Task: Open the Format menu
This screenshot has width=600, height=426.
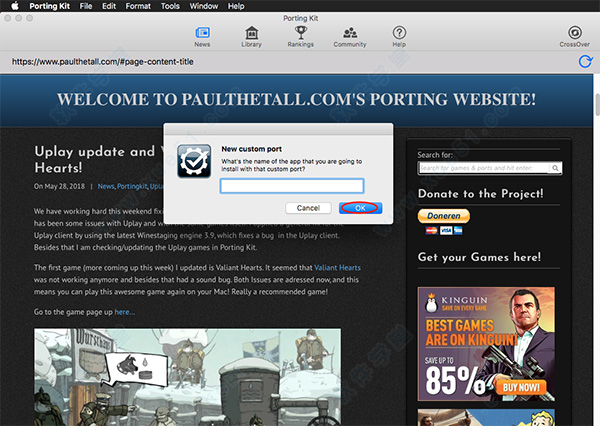Action: click(138, 6)
